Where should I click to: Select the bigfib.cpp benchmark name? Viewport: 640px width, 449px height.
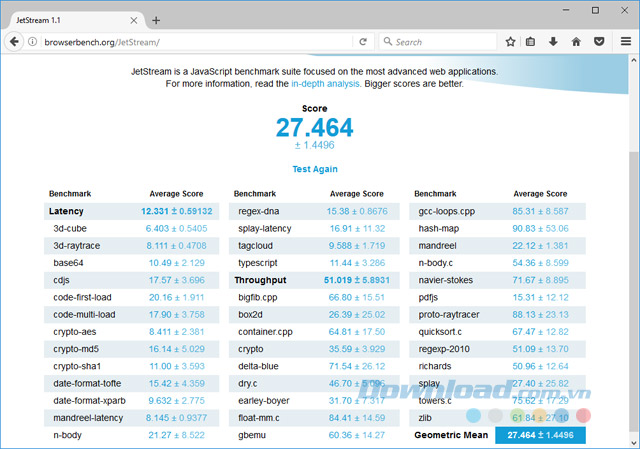tap(258, 297)
